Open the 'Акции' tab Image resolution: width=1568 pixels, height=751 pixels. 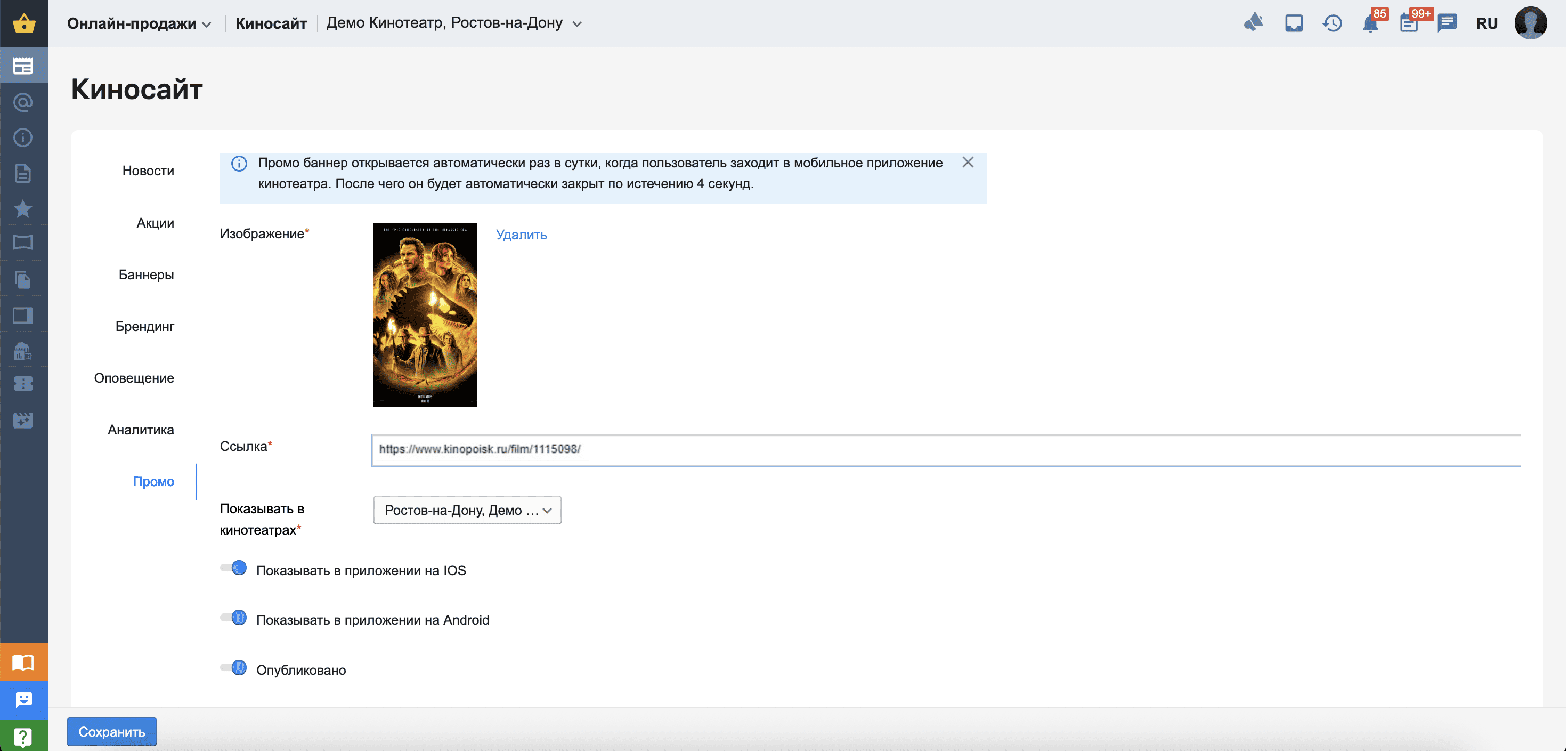(x=155, y=223)
